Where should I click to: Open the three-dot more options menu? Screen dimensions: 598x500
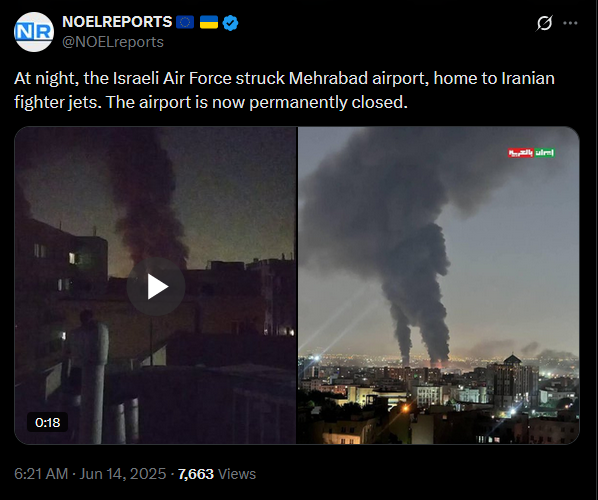570,23
